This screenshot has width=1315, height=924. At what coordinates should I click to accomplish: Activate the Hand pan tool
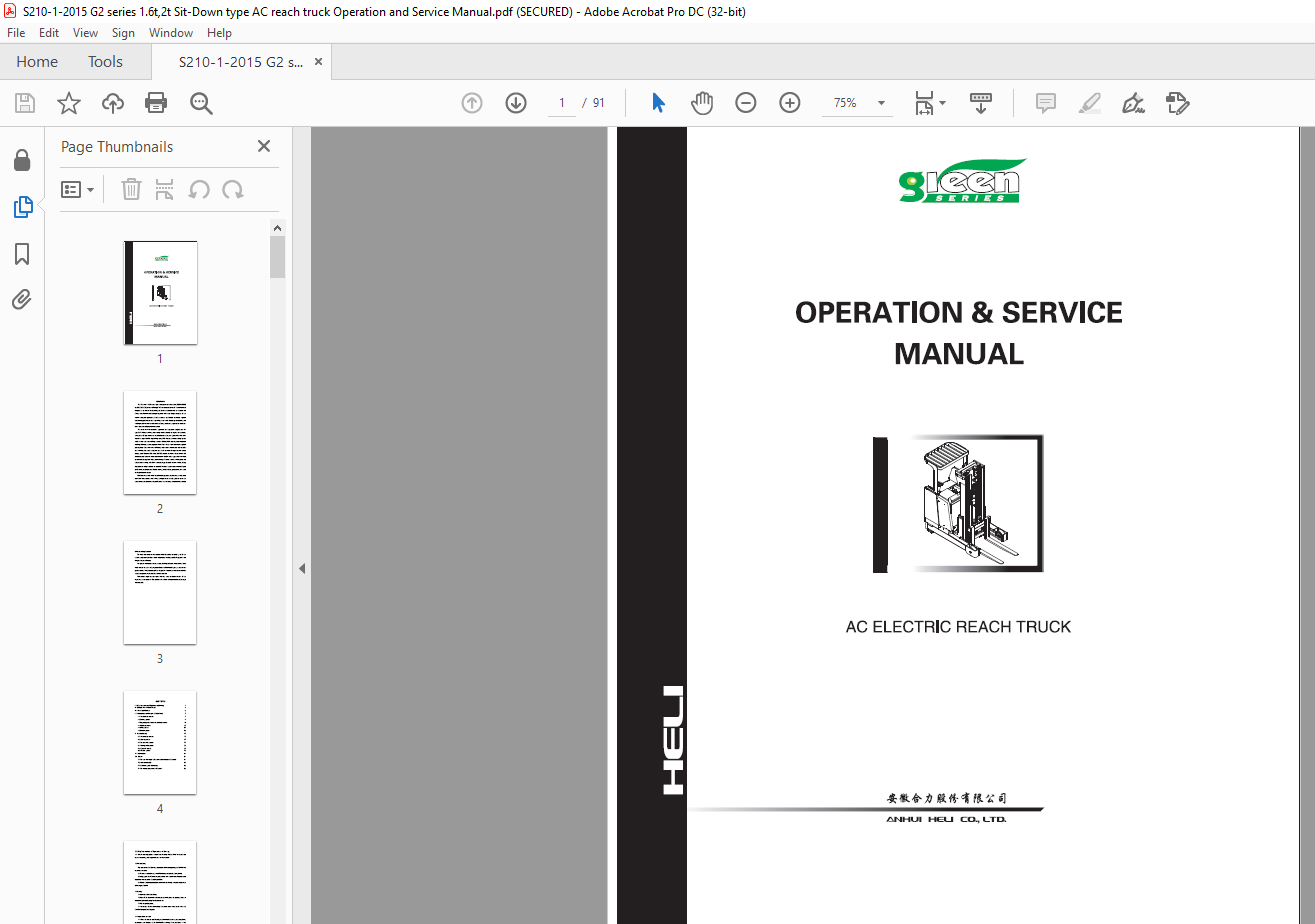coord(702,103)
